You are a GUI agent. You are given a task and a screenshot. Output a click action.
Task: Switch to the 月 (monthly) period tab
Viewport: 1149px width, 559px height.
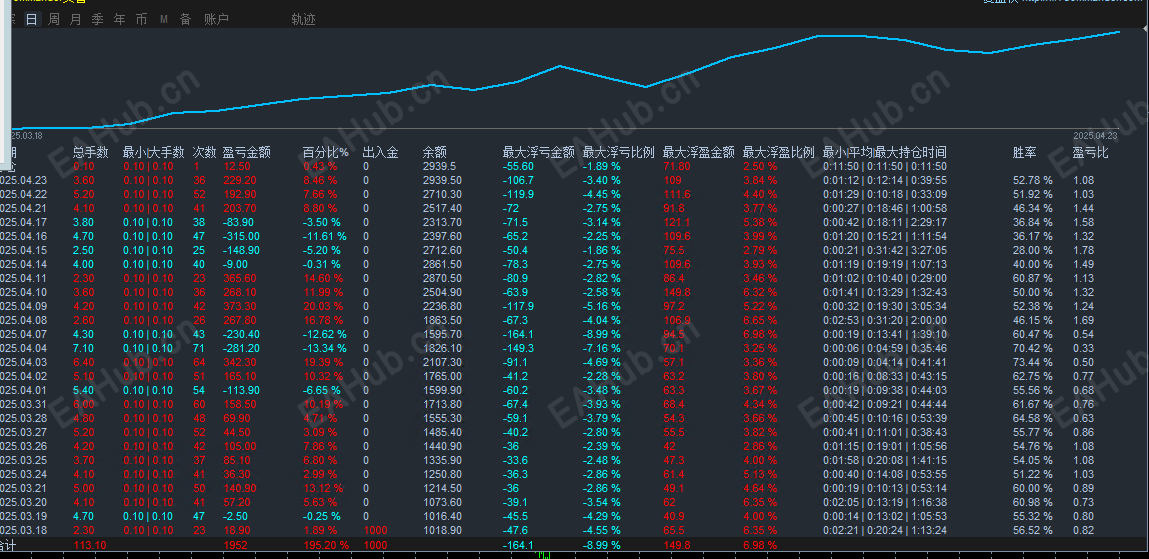(x=75, y=20)
